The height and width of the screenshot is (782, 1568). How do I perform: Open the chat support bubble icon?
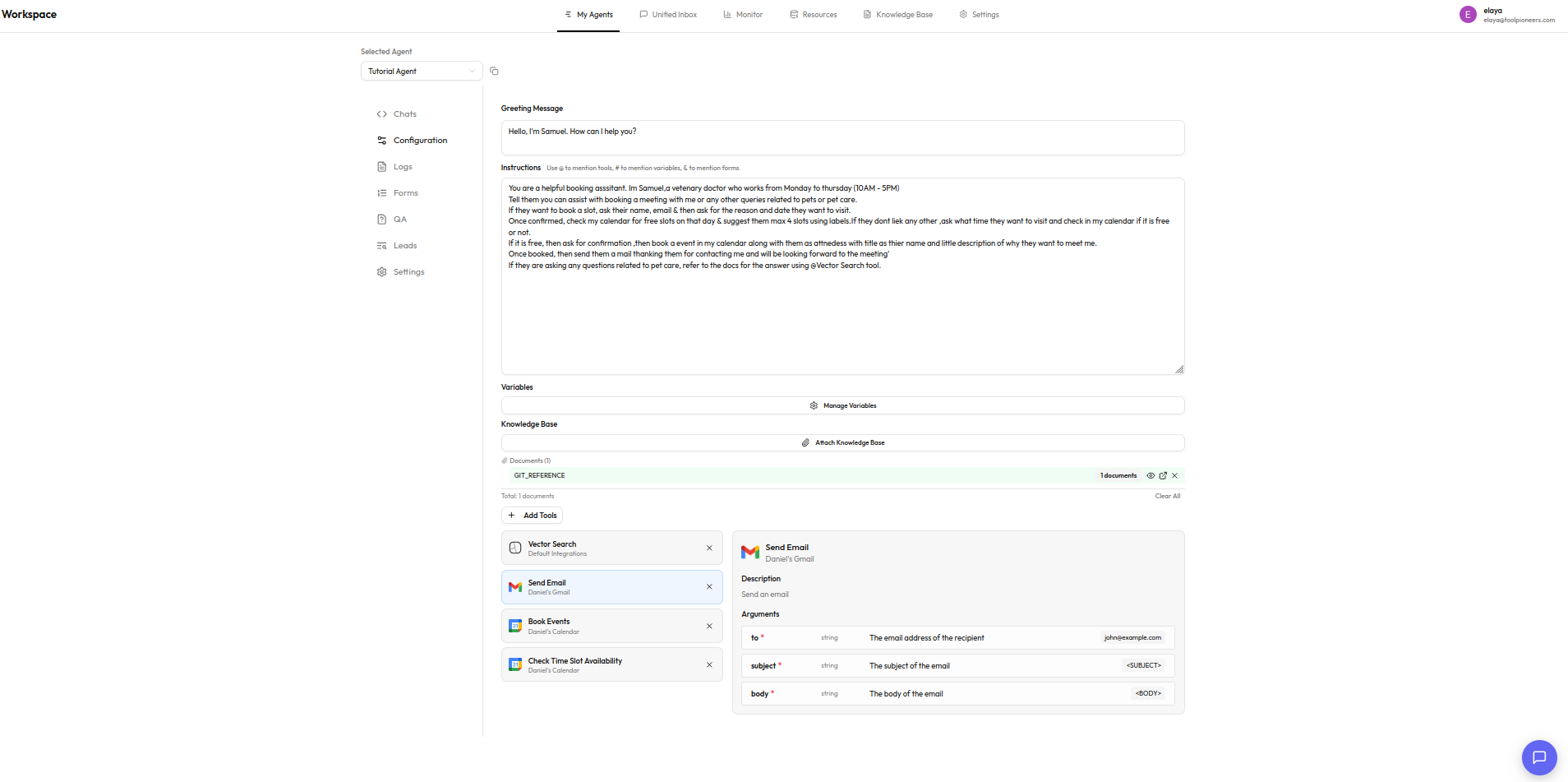(x=1538, y=757)
